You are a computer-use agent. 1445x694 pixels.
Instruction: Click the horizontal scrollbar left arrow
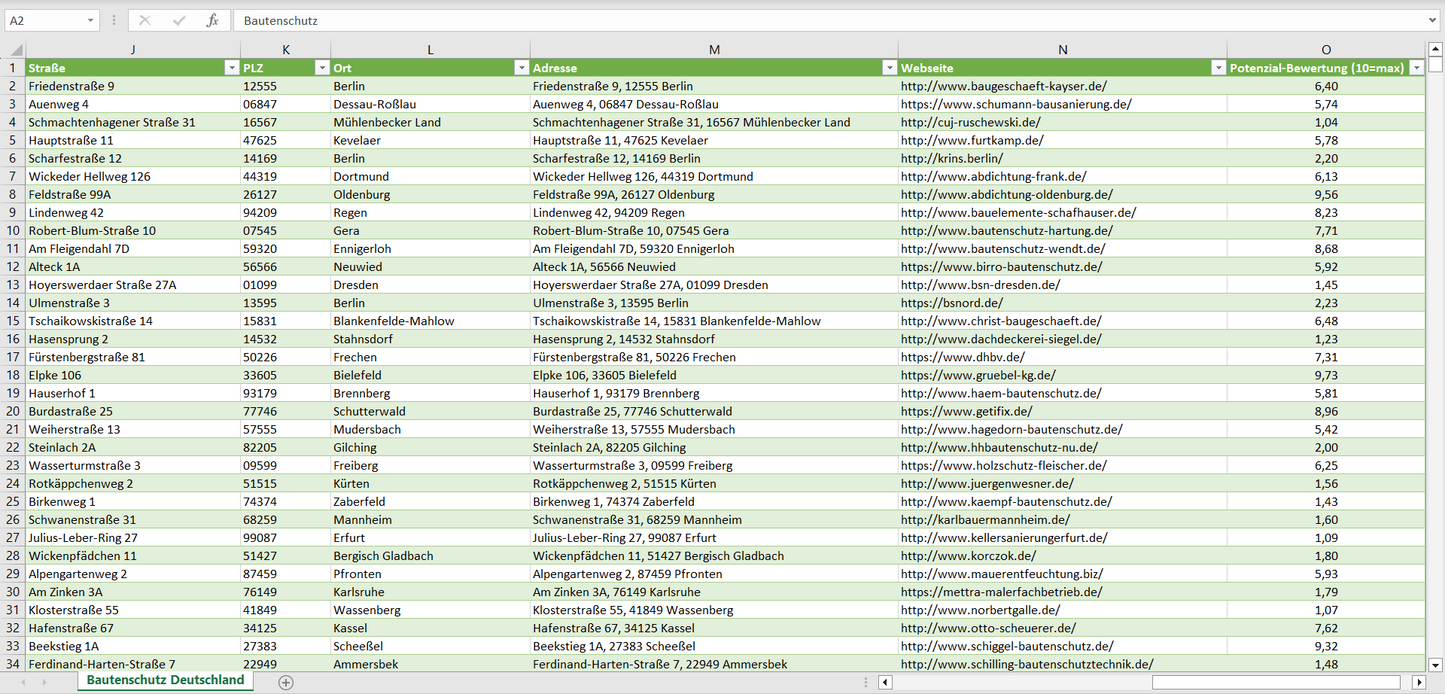[885, 682]
